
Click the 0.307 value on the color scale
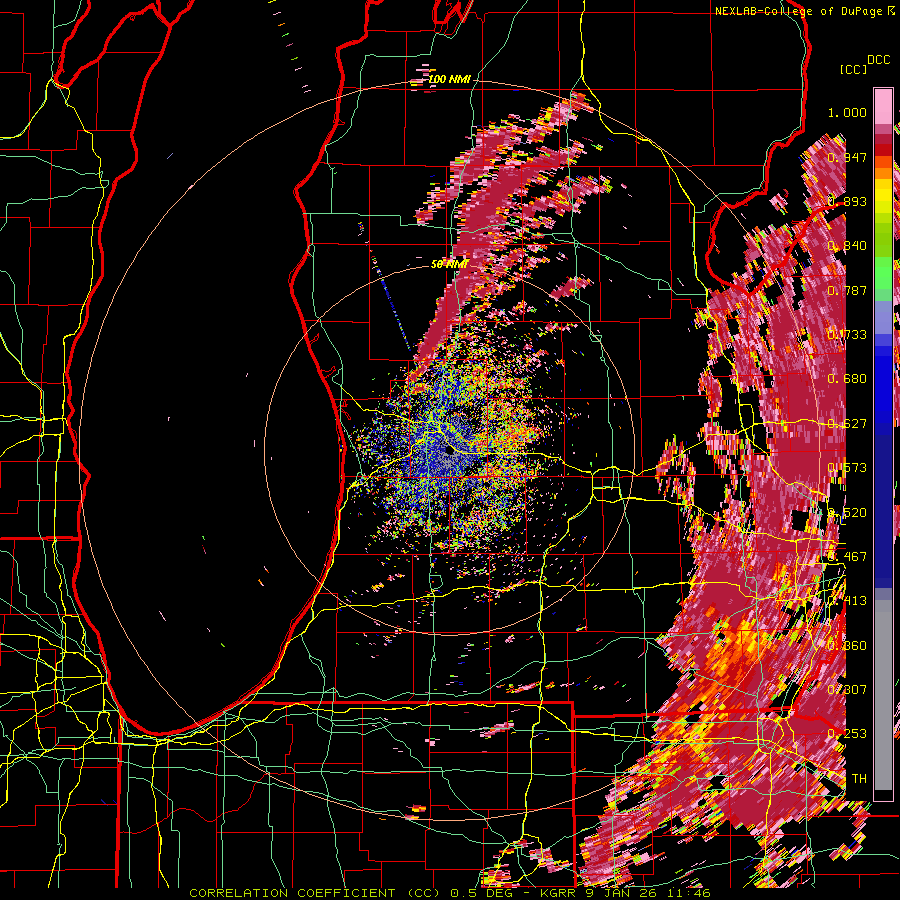847,690
